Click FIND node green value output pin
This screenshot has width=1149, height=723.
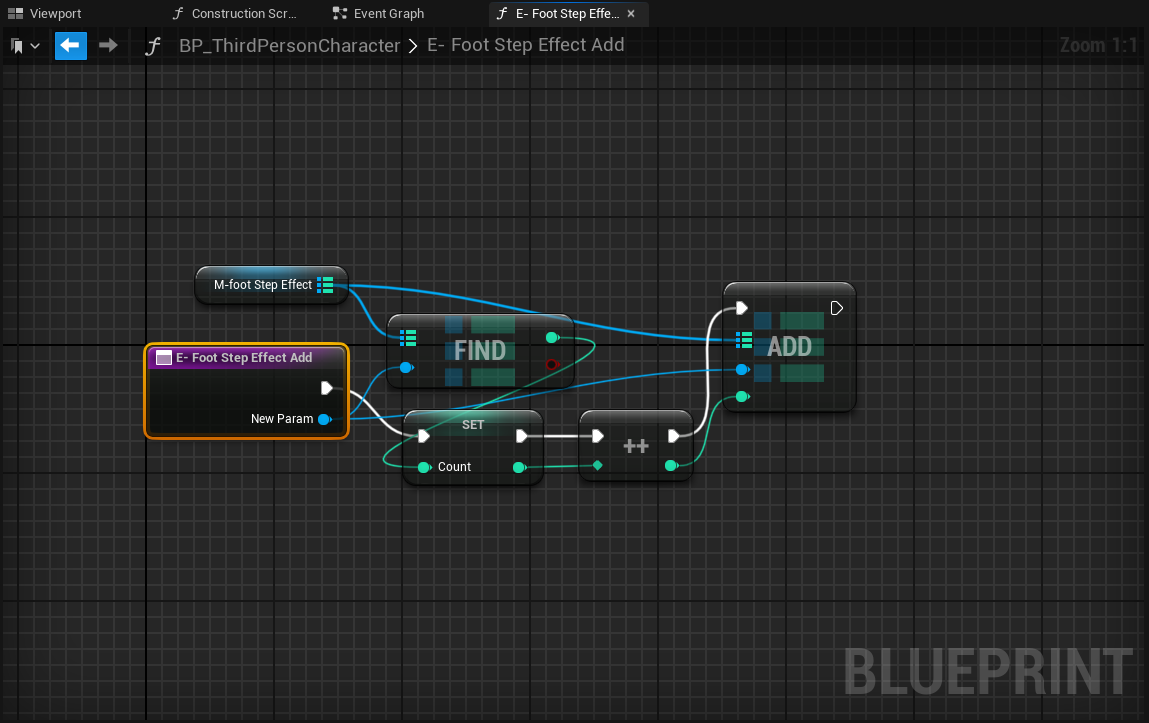click(553, 338)
